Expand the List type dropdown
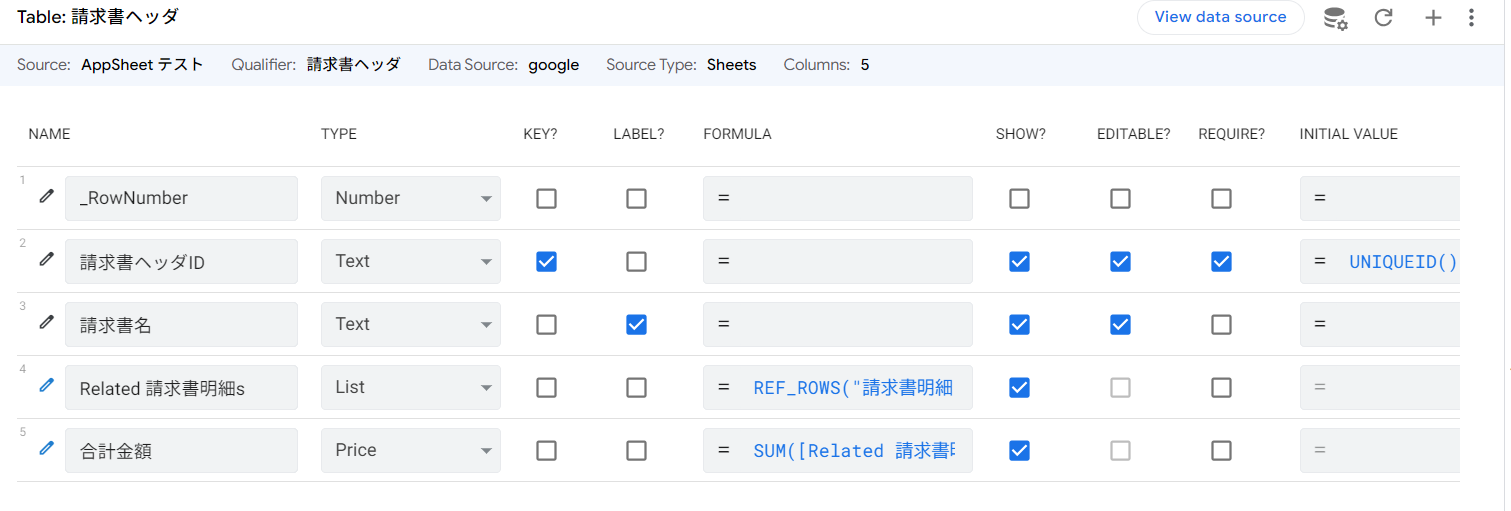 (410, 387)
